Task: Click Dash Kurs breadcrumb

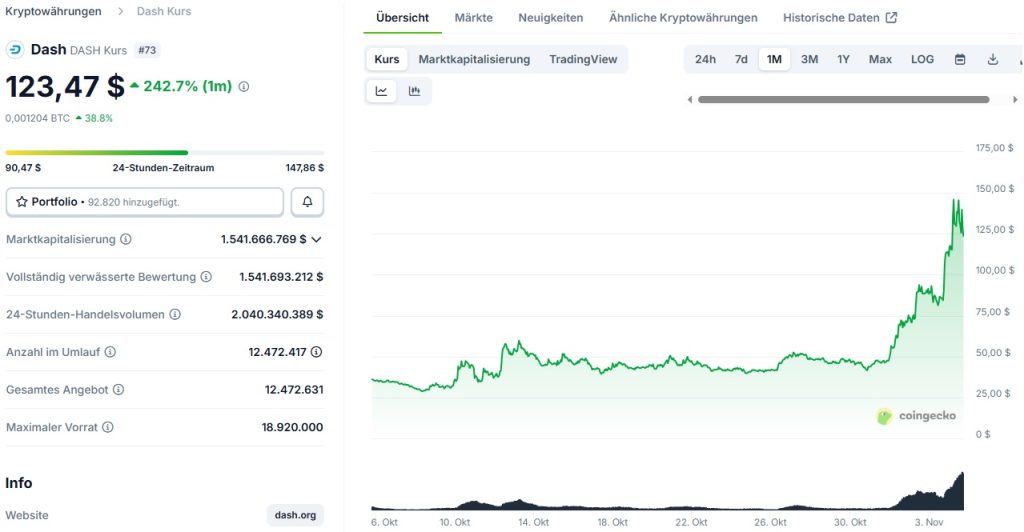Action: [x=164, y=11]
